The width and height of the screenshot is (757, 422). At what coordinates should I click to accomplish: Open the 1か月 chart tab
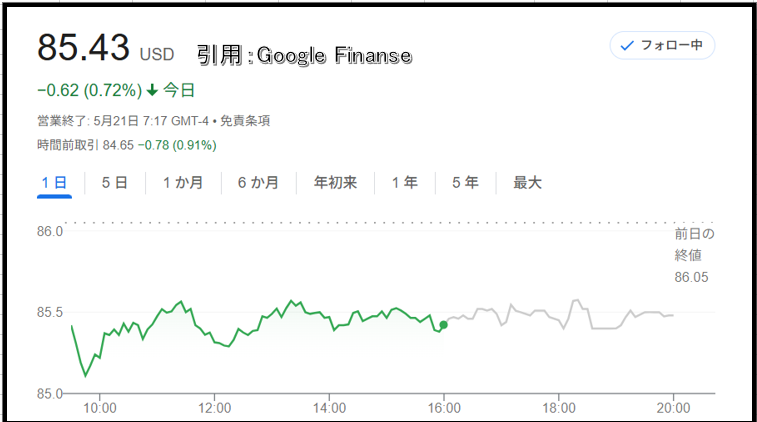tap(182, 183)
